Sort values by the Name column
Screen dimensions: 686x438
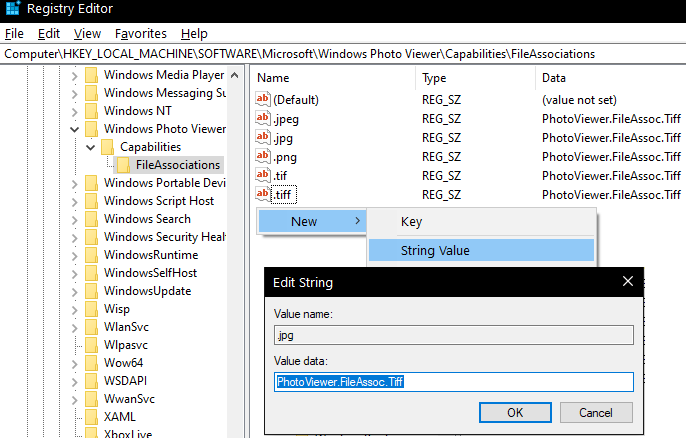click(x=334, y=78)
